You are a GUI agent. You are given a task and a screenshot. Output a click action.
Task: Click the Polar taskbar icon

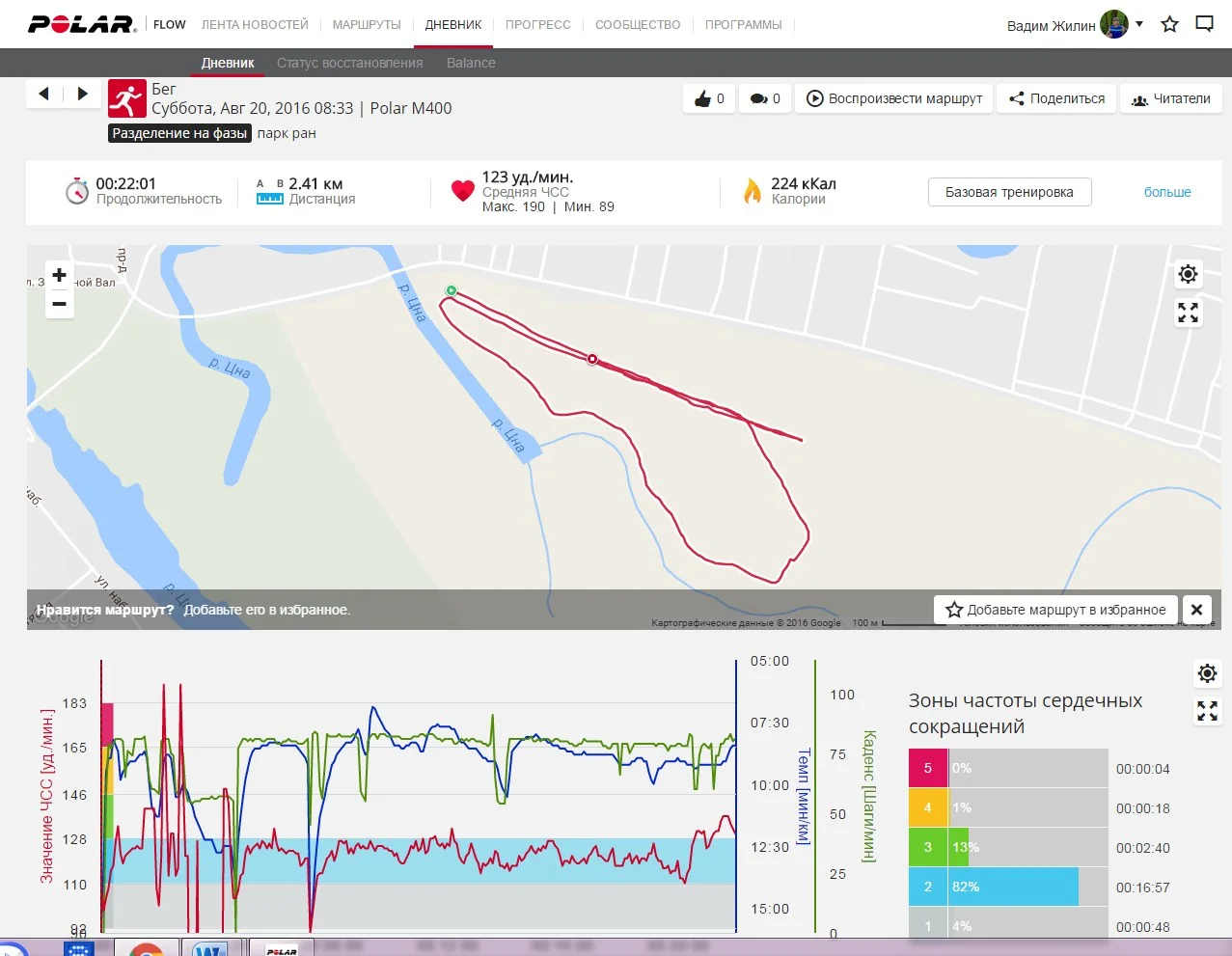281,947
